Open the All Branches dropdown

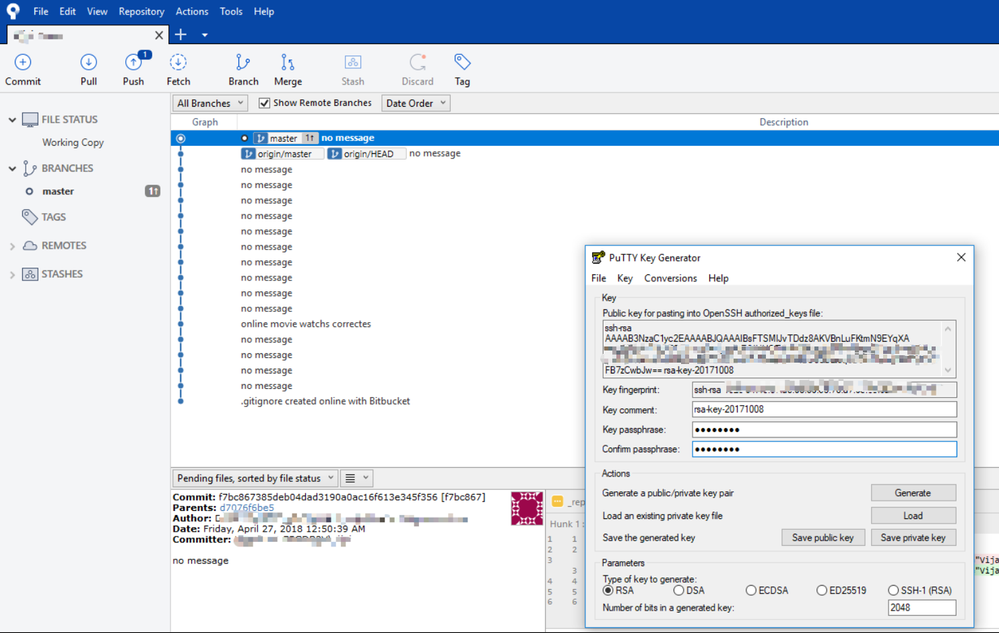(x=210, y=103)
